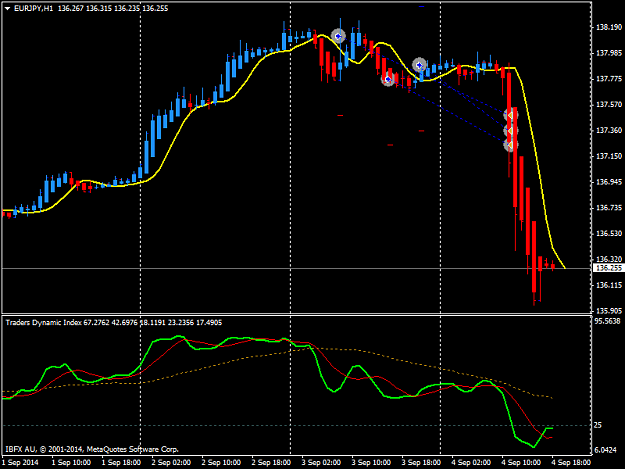Click the 137.360 price axis label

609,130
